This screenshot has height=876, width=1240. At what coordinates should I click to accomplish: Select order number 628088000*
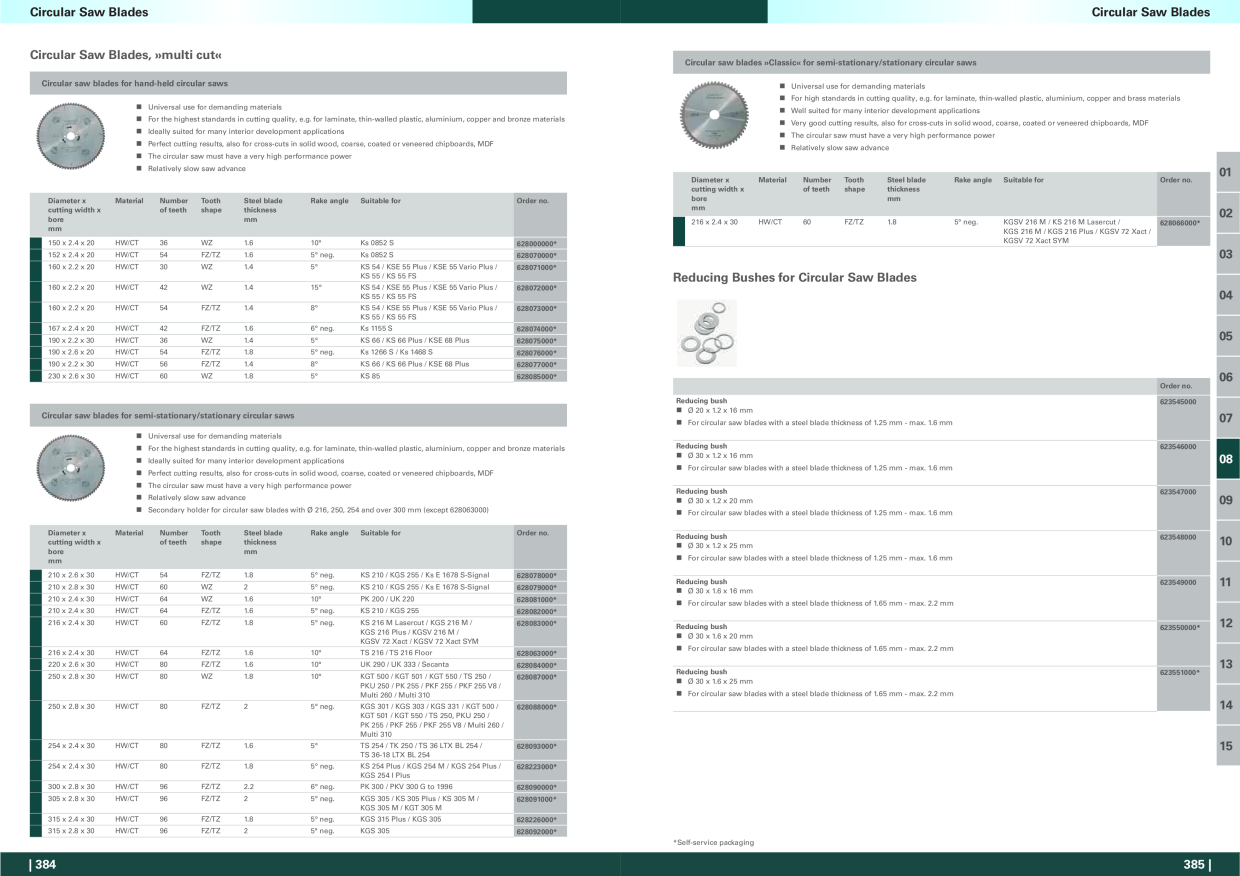(536, 708)
